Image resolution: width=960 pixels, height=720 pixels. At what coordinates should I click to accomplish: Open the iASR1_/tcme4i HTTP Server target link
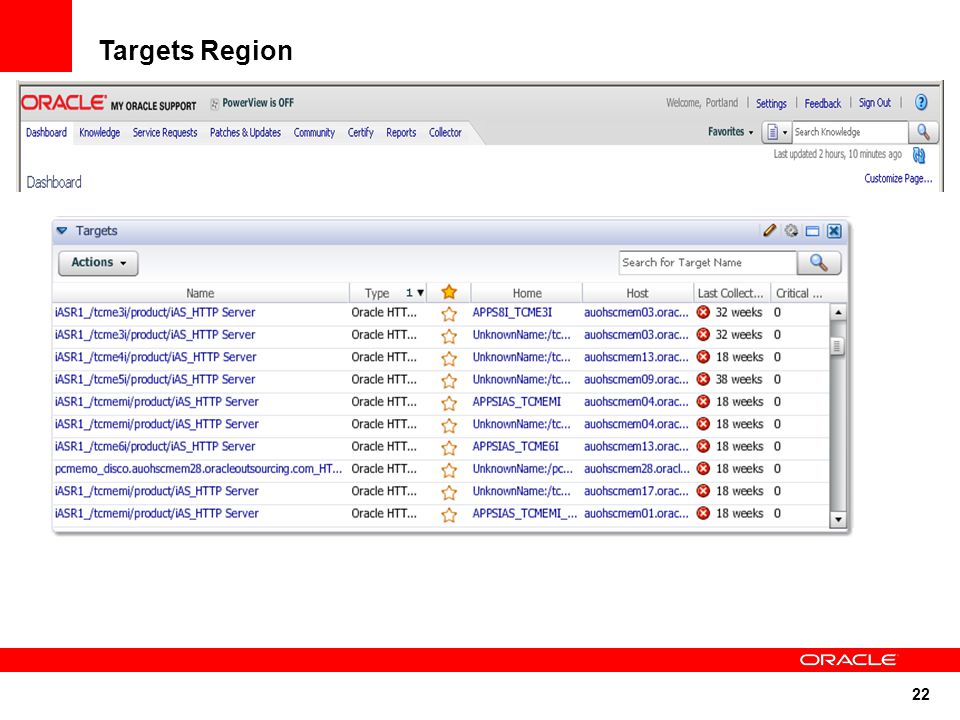156,357
